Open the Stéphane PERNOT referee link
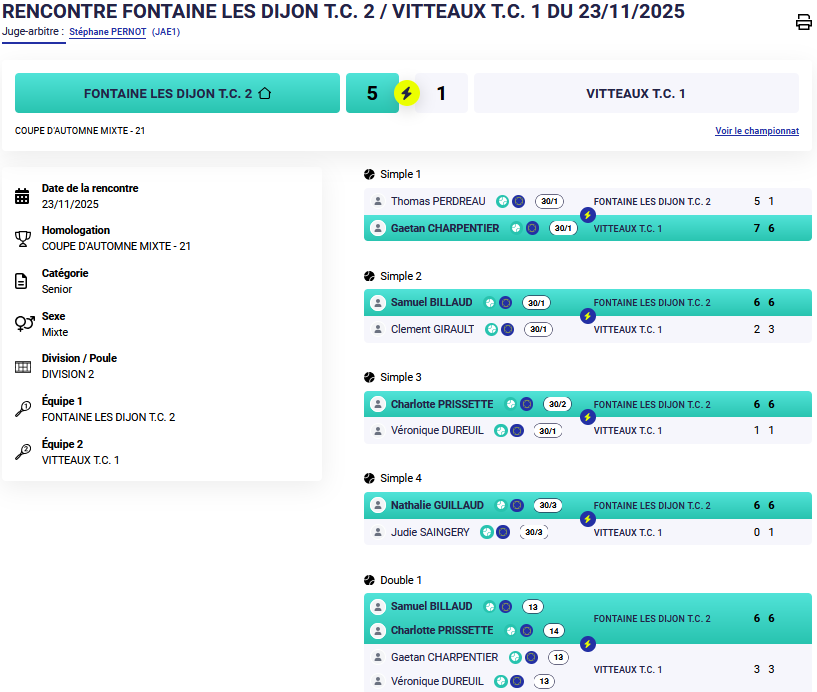The width and height of the screenshot is (817, 692). click(107, 32)
